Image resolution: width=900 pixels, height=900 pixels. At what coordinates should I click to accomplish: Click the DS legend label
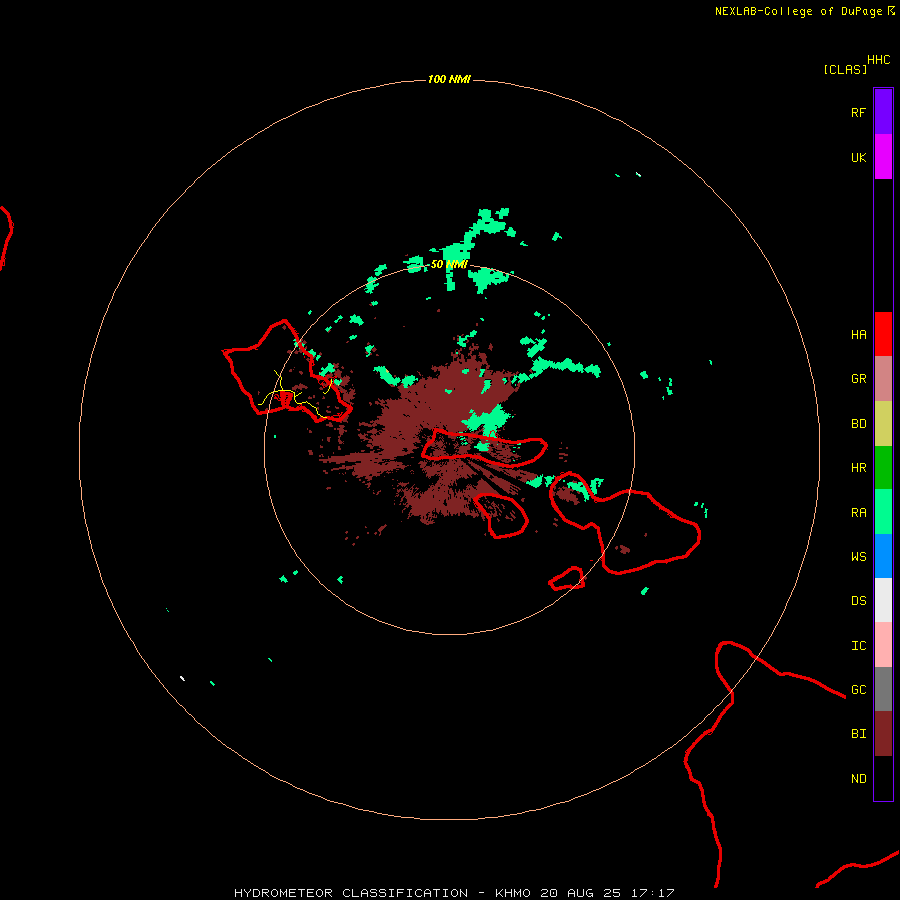pyautogui.click(x=858, y=601)
